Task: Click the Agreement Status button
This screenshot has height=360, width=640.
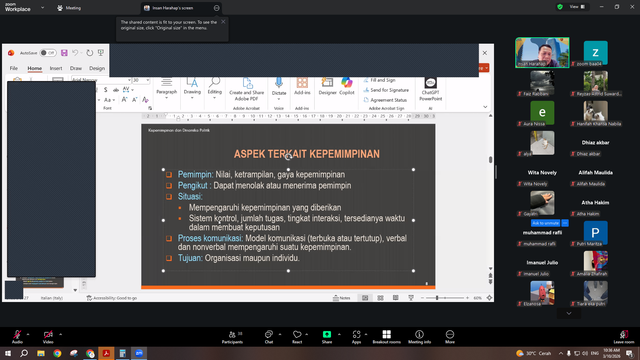Action: 385,100
